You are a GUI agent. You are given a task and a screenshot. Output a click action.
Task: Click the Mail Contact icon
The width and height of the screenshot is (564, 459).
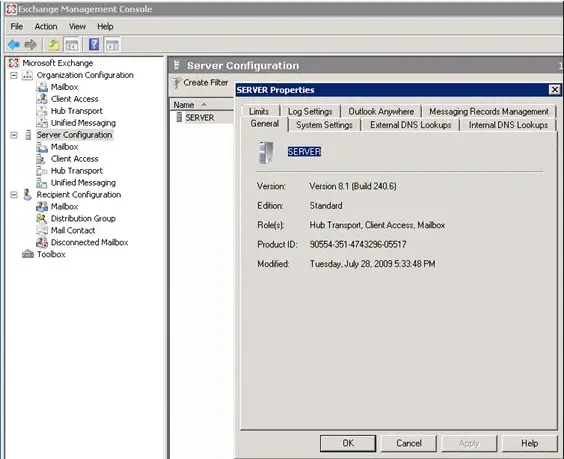click(42, 230)
